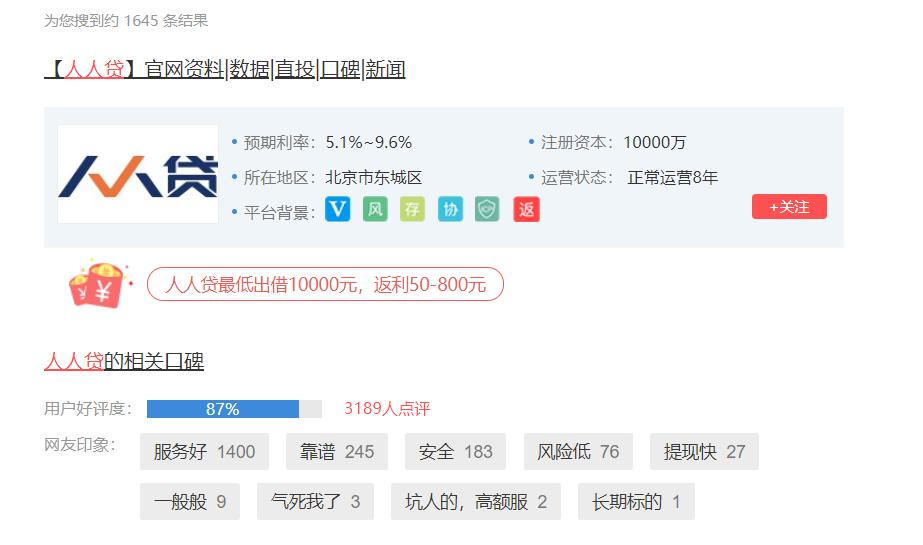Click the 预期利率 5.1%~9.6% text
923x545 pixels.
coord(328,142)
